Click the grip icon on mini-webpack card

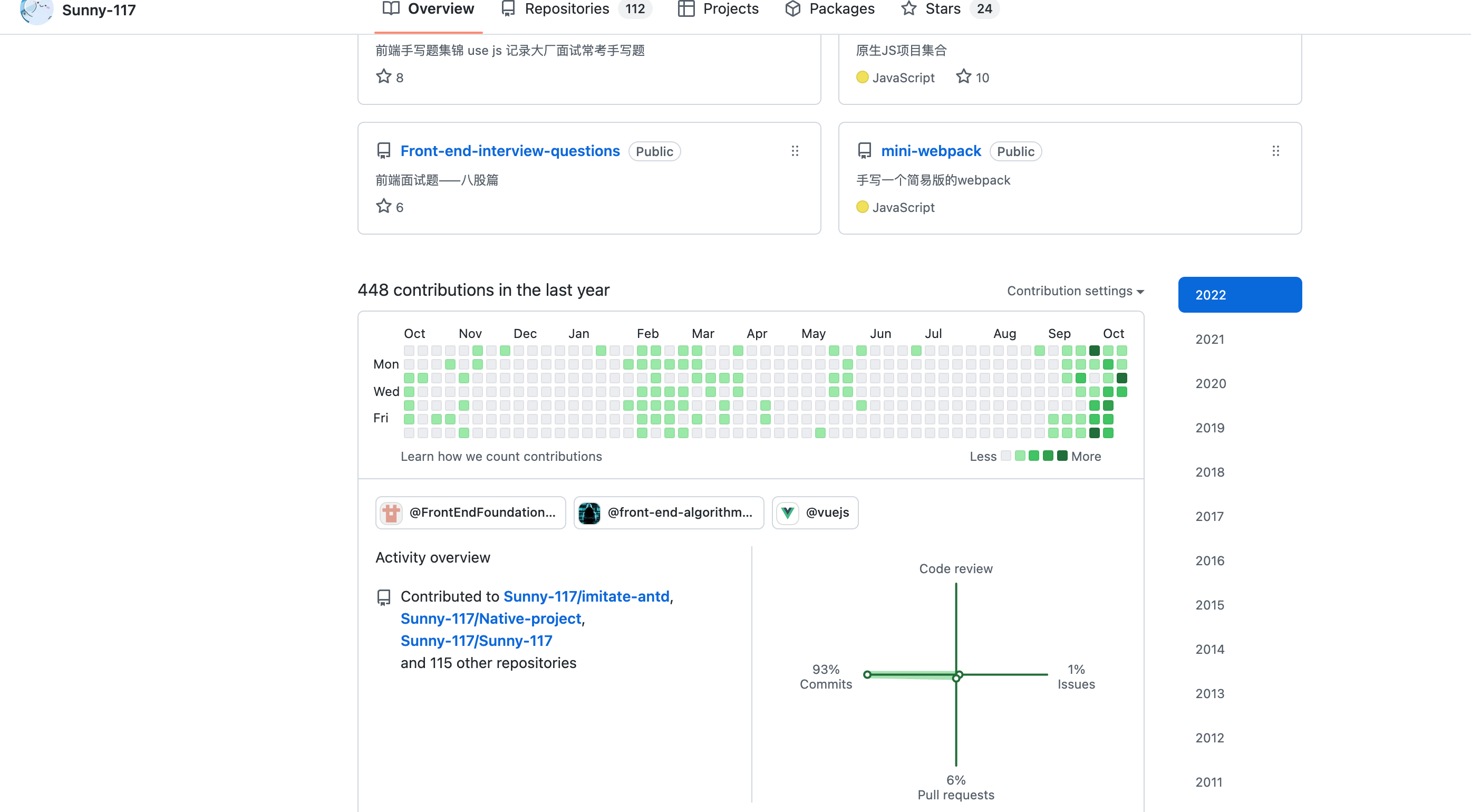point(1276,150)
